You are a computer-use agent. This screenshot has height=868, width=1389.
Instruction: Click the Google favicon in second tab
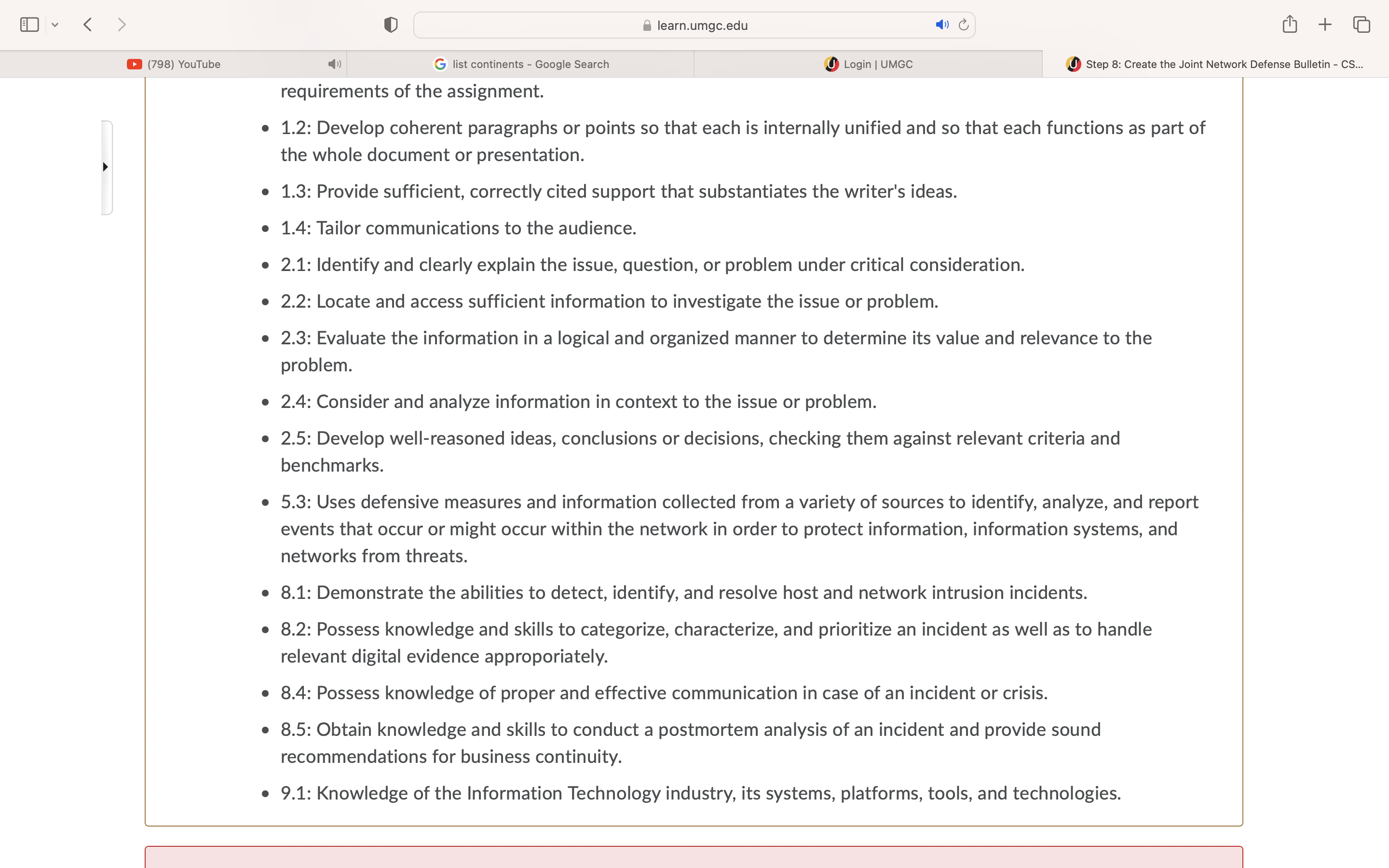[x=440, y=64]
